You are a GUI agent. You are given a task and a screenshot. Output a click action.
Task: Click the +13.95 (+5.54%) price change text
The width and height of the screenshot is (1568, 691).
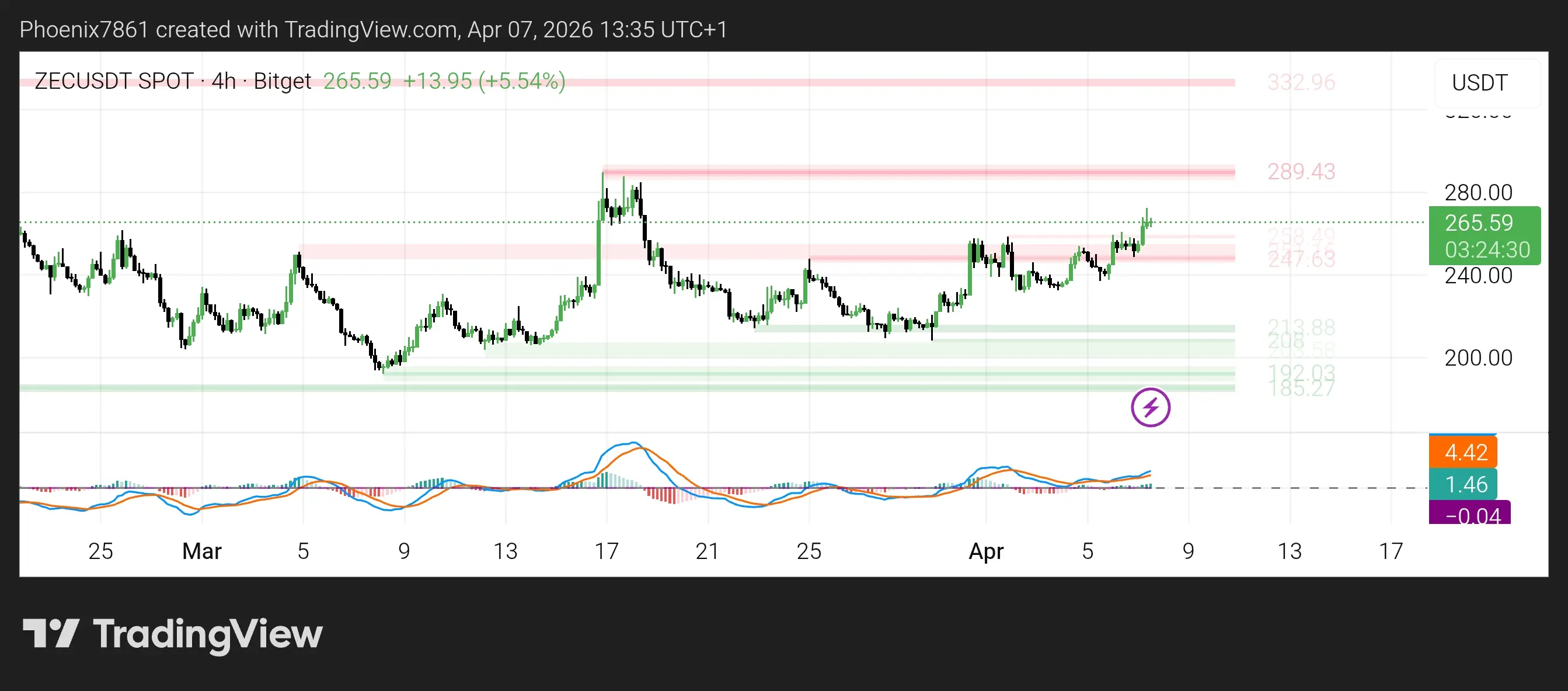[484, 81]
